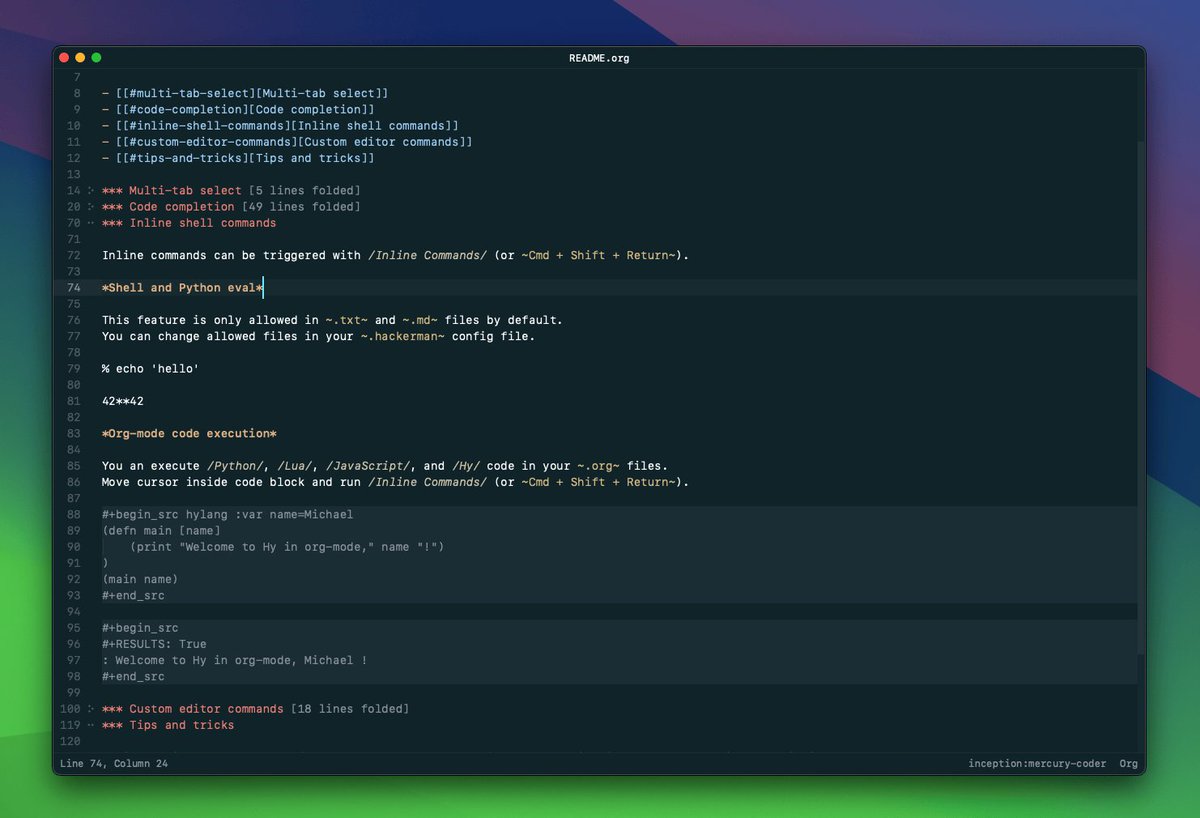Click the Inline shell commands heading text
Viewport: 1200px width, 818px height.
(203, 223)
